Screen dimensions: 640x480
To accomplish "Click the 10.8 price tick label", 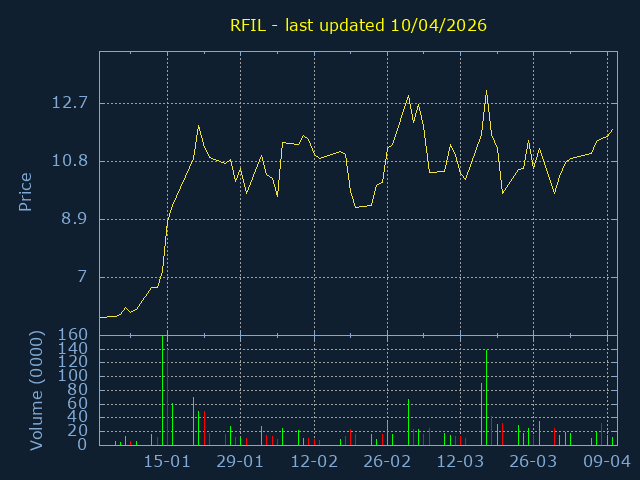I will pos(70,160).
